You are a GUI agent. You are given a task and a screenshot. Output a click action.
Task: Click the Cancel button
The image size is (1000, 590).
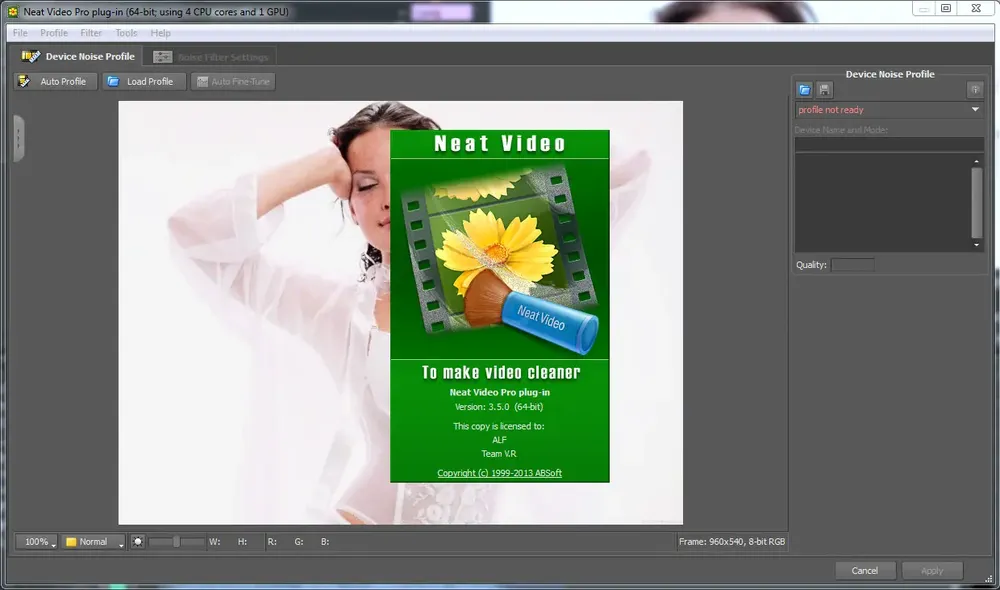[865, 570]
